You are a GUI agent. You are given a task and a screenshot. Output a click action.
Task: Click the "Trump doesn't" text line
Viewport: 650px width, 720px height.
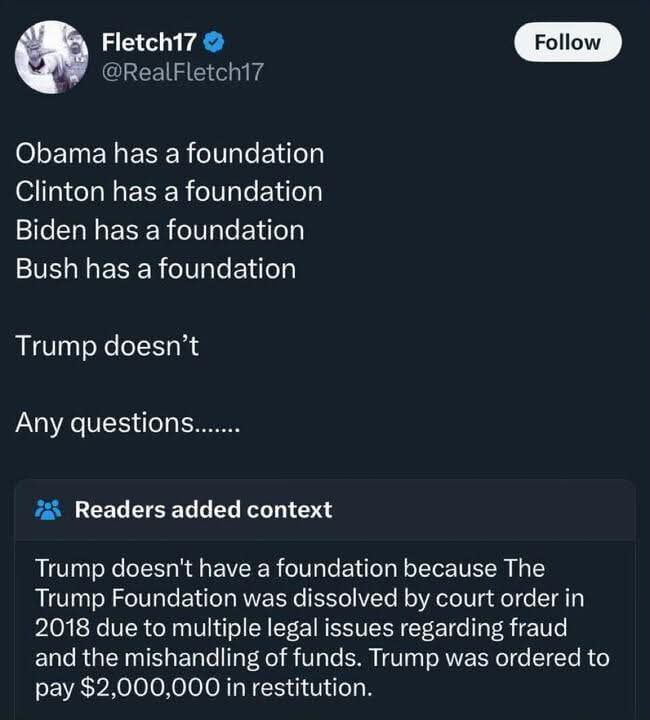[107, 344]
